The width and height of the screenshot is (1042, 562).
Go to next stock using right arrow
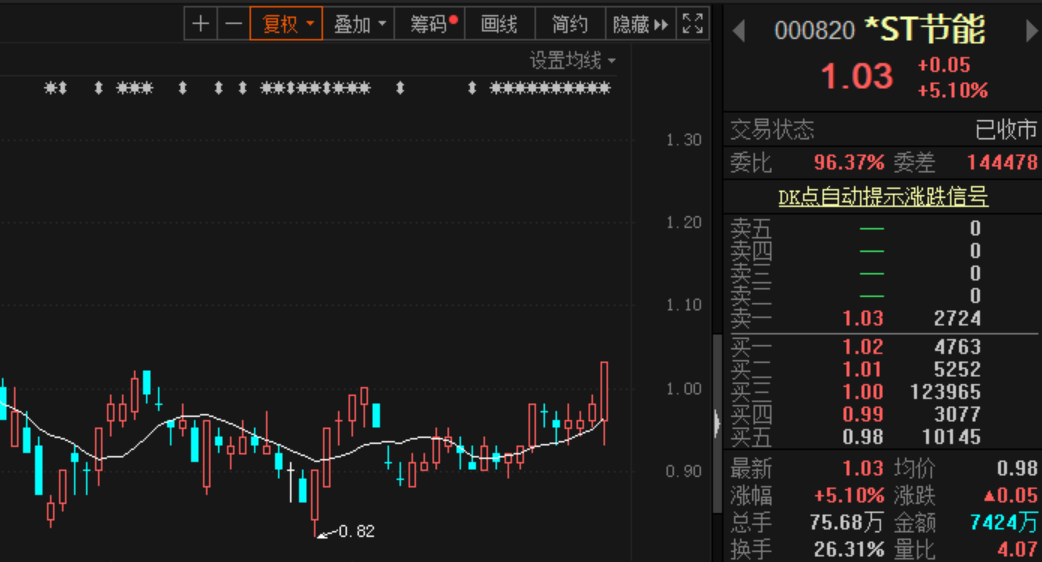pos(1031,31)
